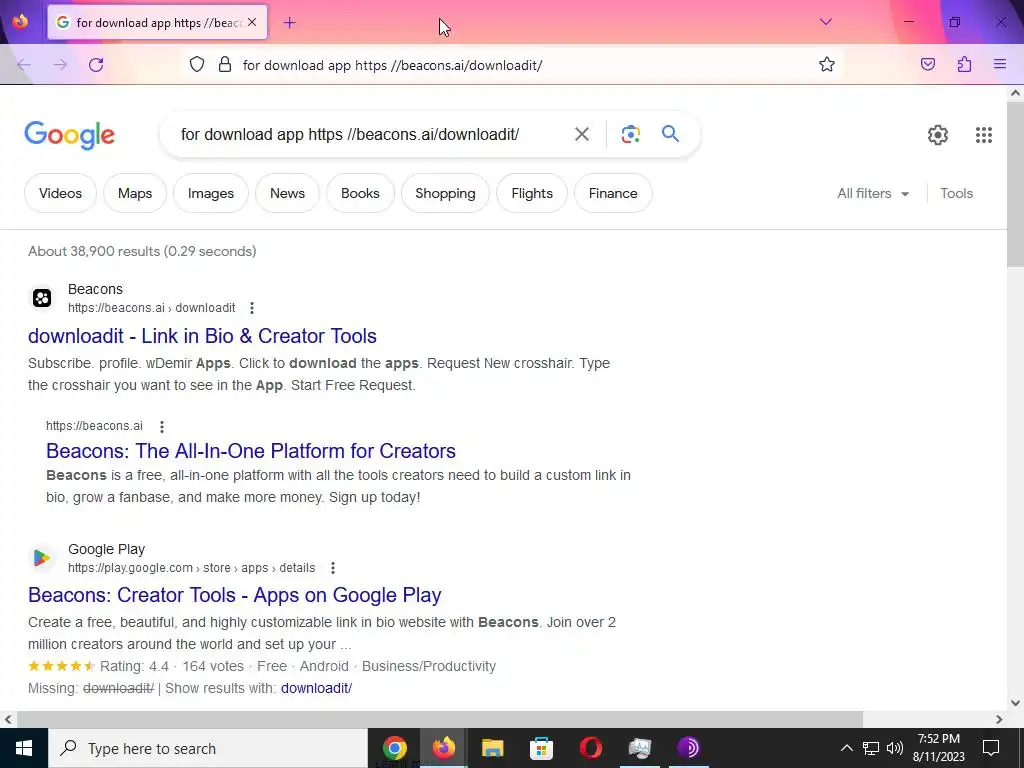Screen dimensions: 1024x768
Task: Click the padlock site info icon
Action: point(225,64)
